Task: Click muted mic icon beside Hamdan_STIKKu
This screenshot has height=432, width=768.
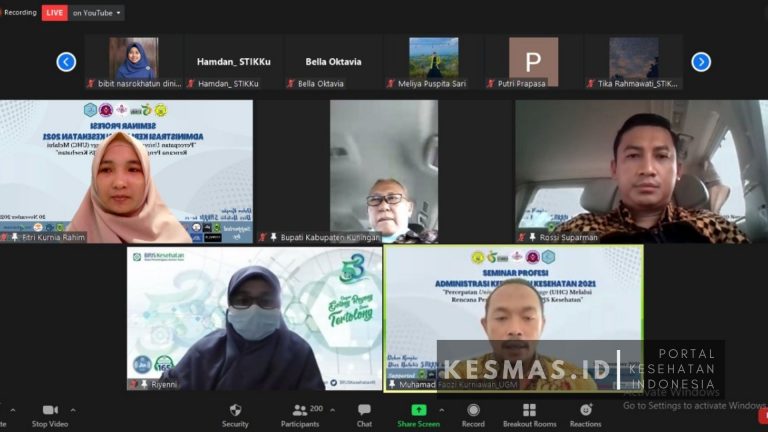Action: point(191,84)
